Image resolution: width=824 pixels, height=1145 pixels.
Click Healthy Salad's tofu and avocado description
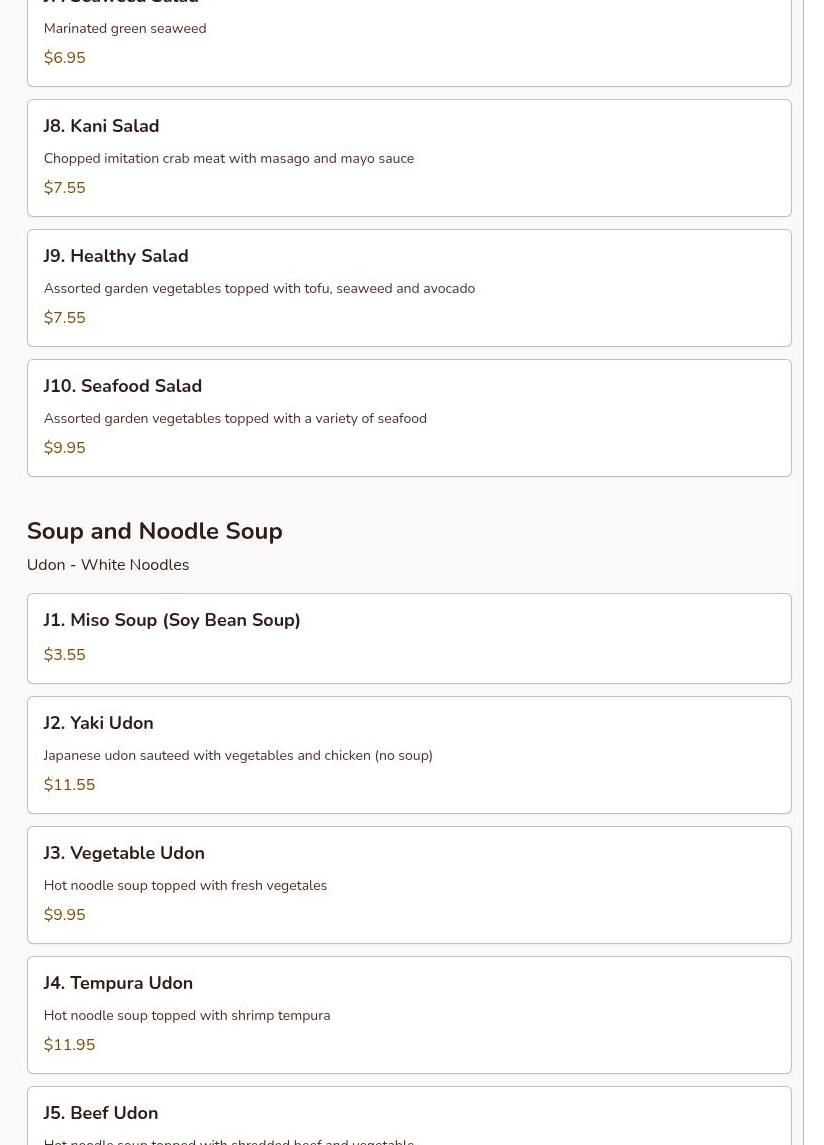coord(259,288)
